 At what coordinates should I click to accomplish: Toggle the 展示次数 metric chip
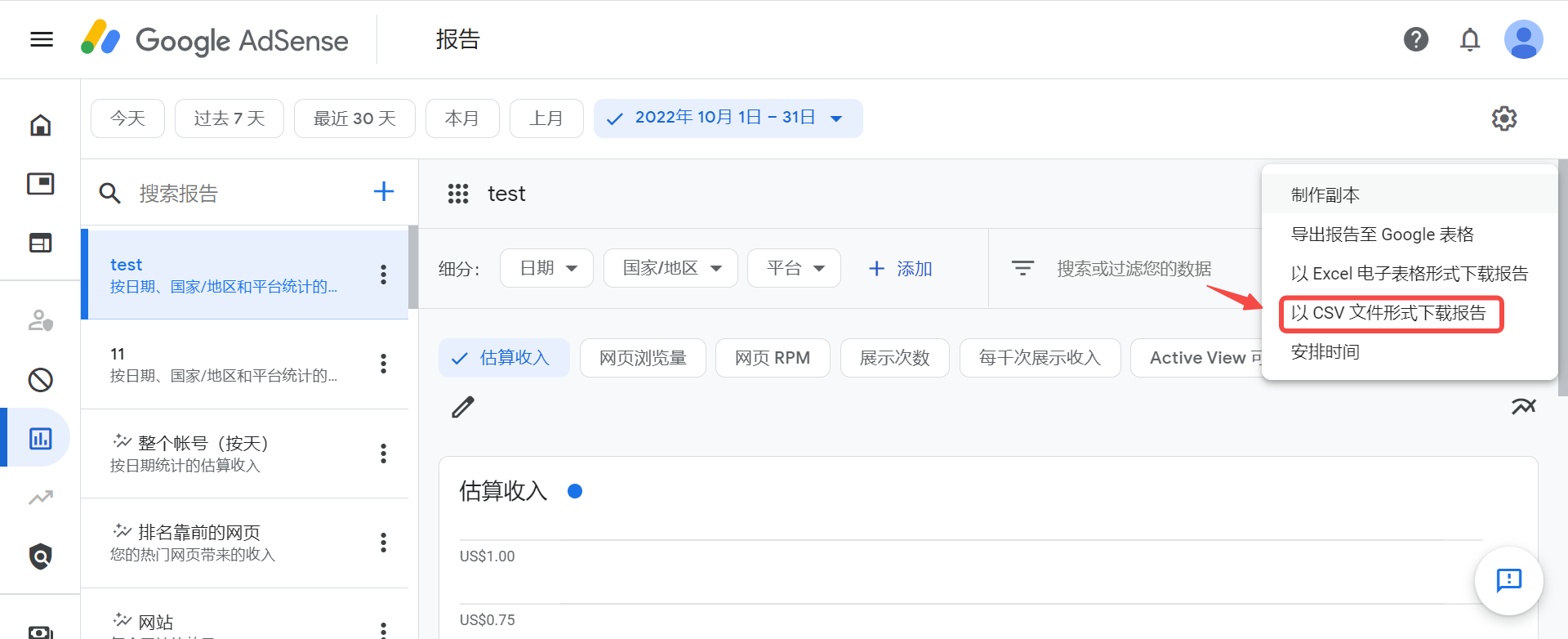pyautogui.click(x=894, y=358)
